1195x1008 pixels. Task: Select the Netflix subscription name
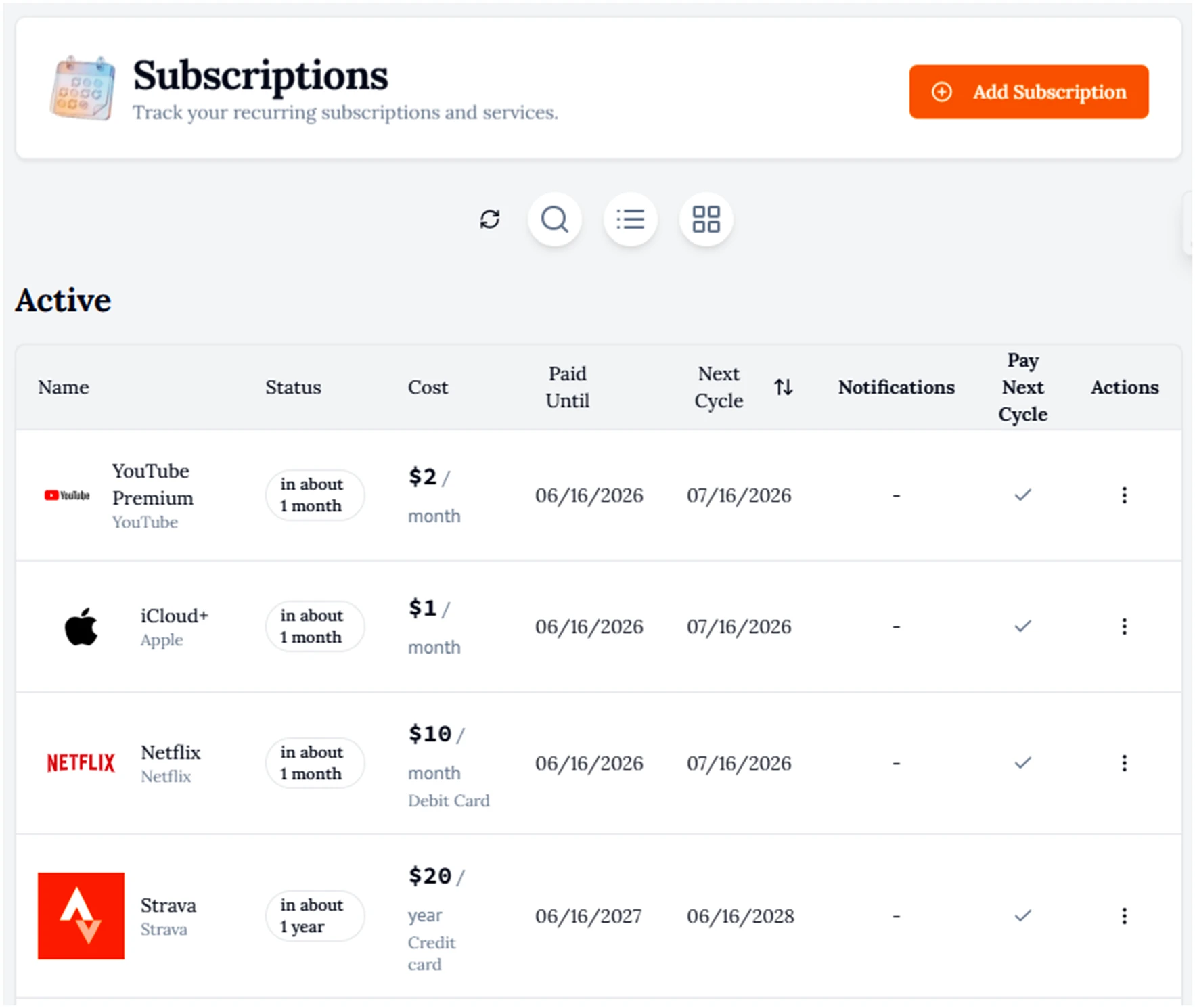171,752
